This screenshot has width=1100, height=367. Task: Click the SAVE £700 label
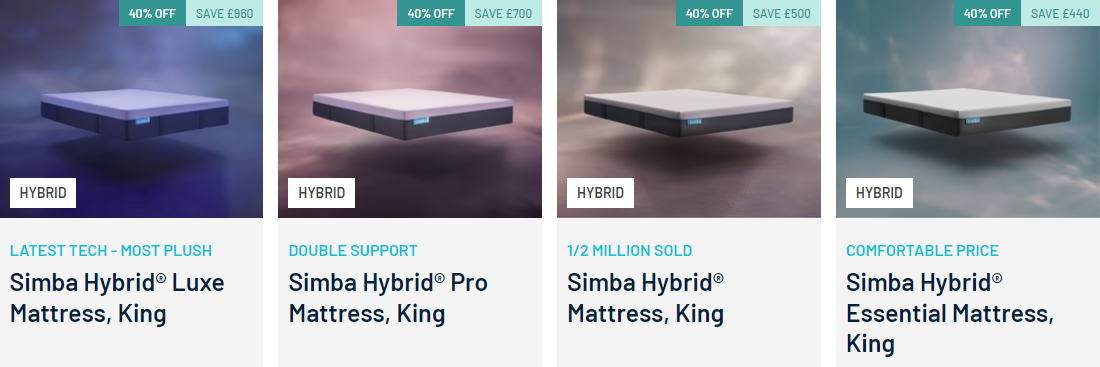point(503,13)
